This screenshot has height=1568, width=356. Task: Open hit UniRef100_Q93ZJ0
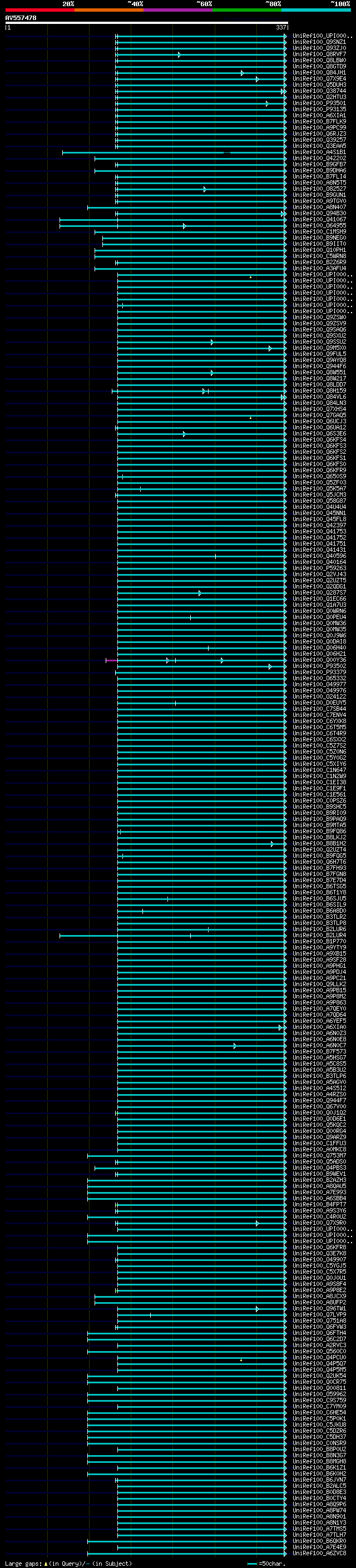pyautogui.click(x=319, y=48)
